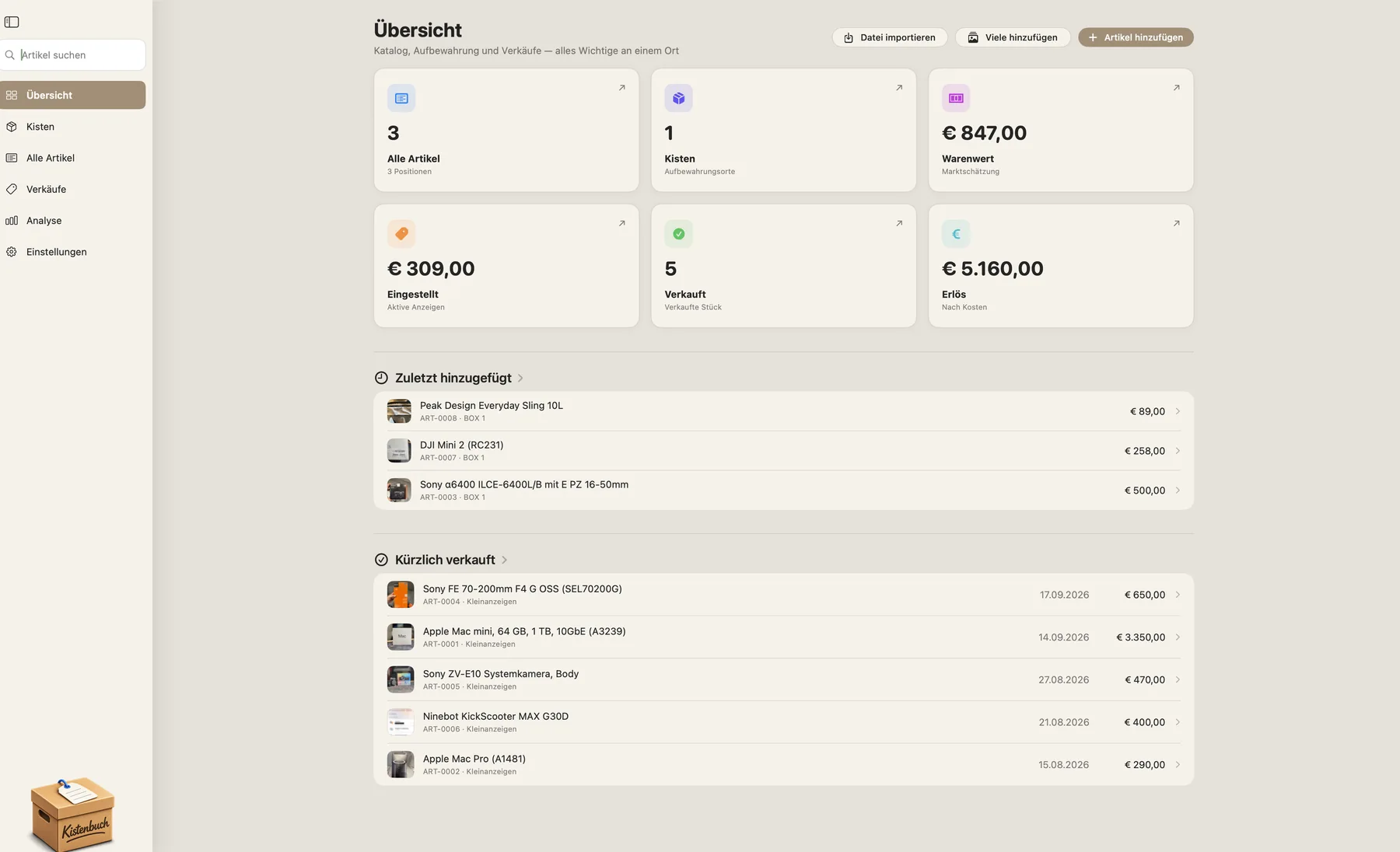This screenshot has width=1400, height=852.
Task: Click Datei importieren button
Action: (x=890, y=37)
